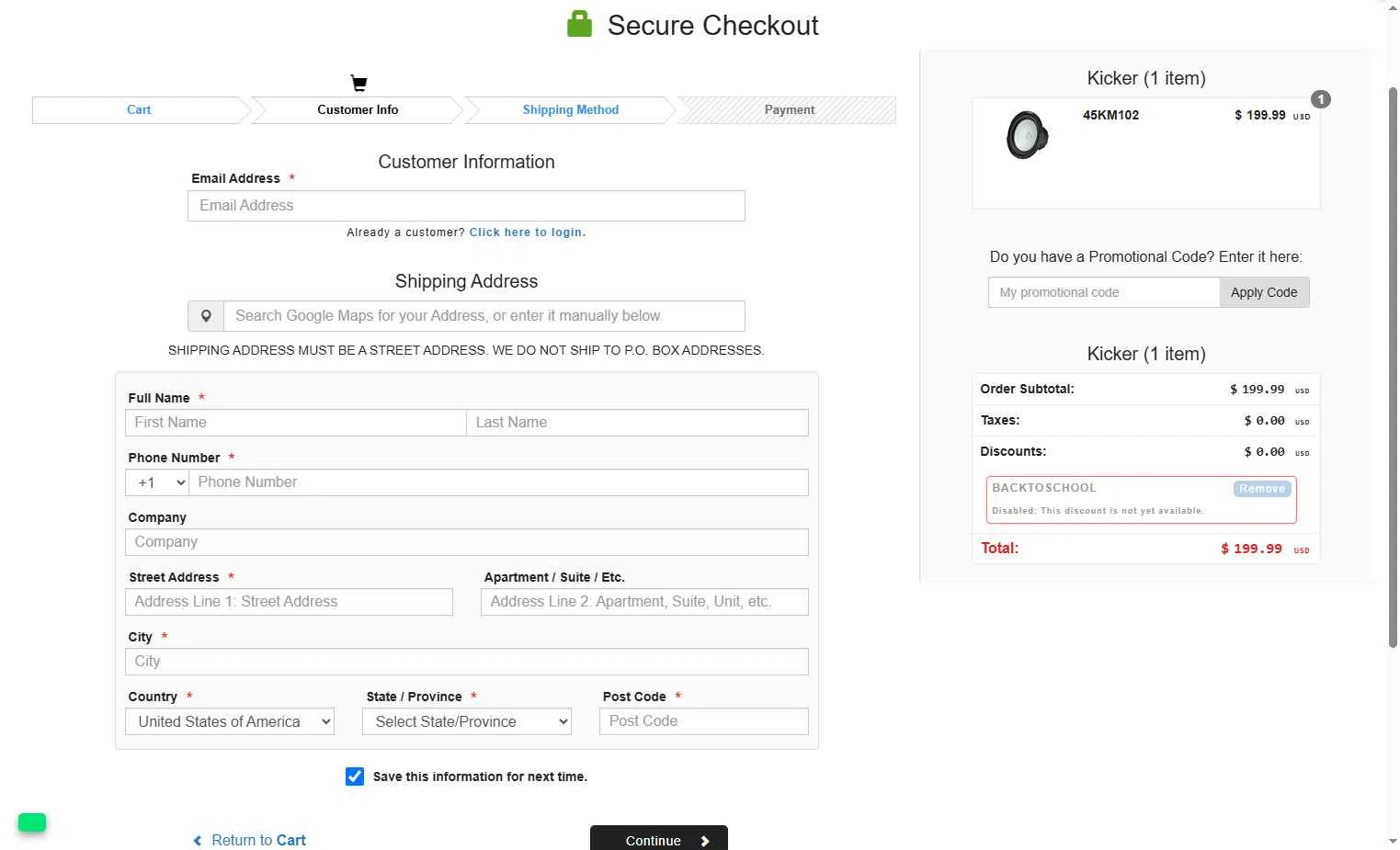The image size is (1400, 850).
Task: Go to the Cart checkout step
Action: click(139, 110)
